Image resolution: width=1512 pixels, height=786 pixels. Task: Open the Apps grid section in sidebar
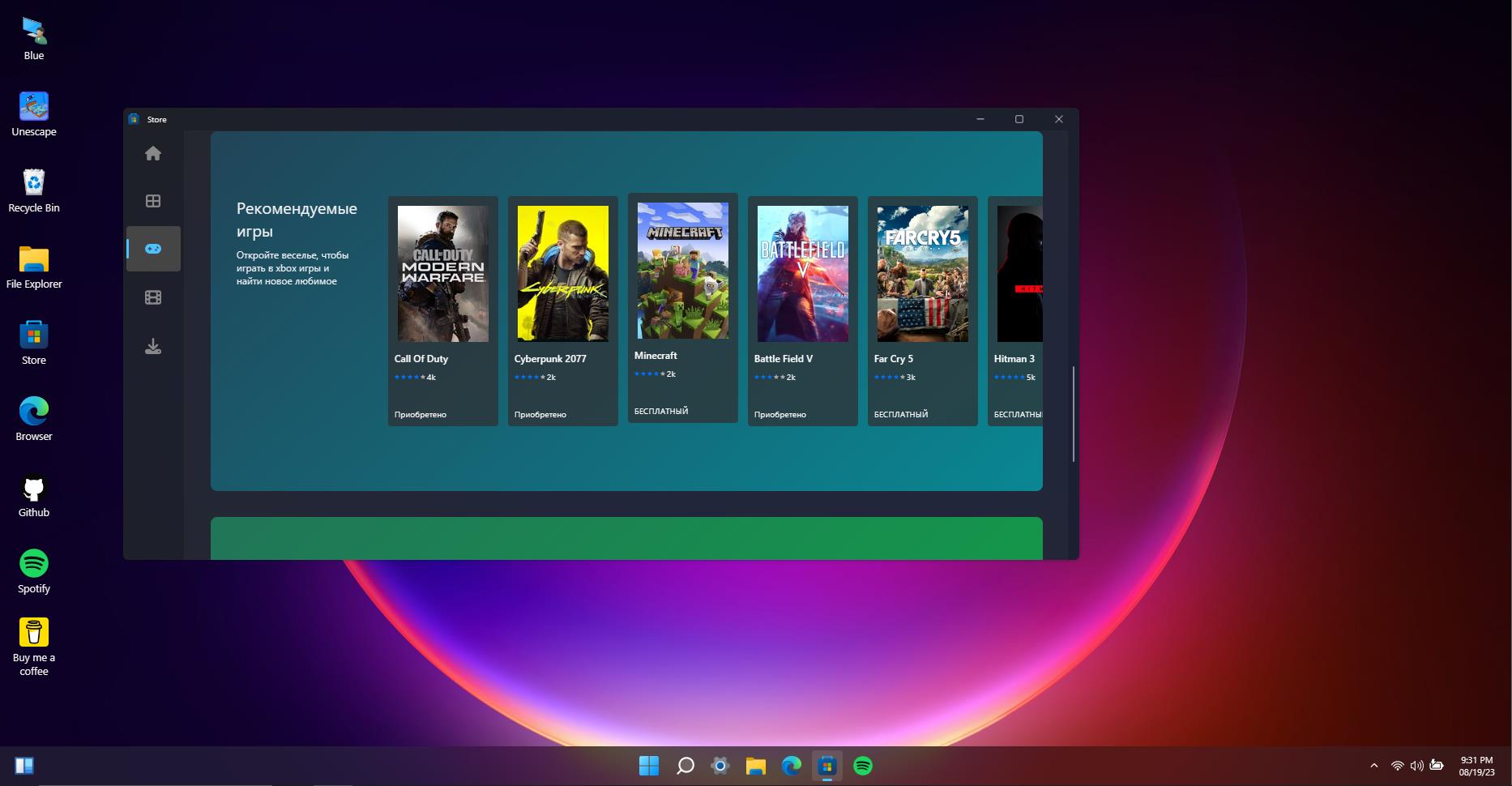[x=153, y=201]
